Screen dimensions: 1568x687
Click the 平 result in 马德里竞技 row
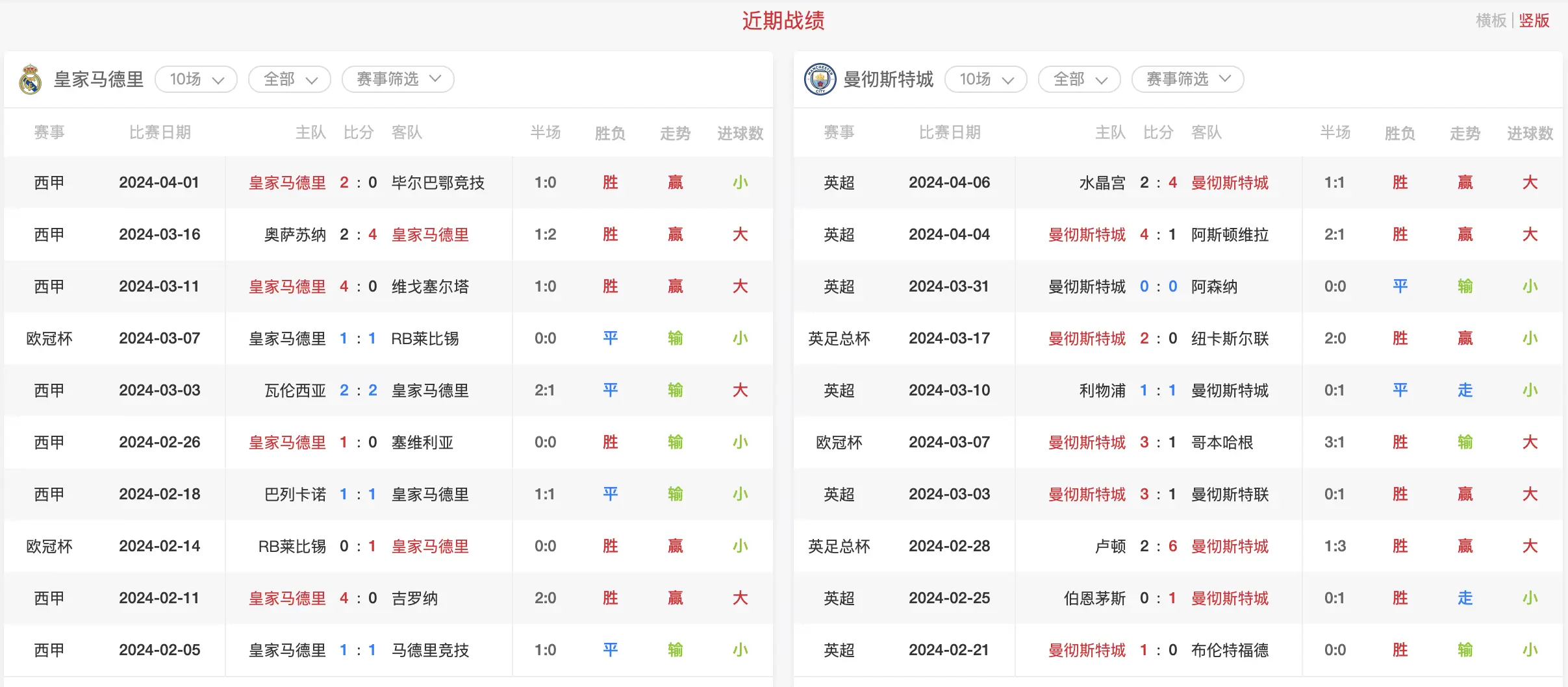pyautogui.click(x=610, y=650)
